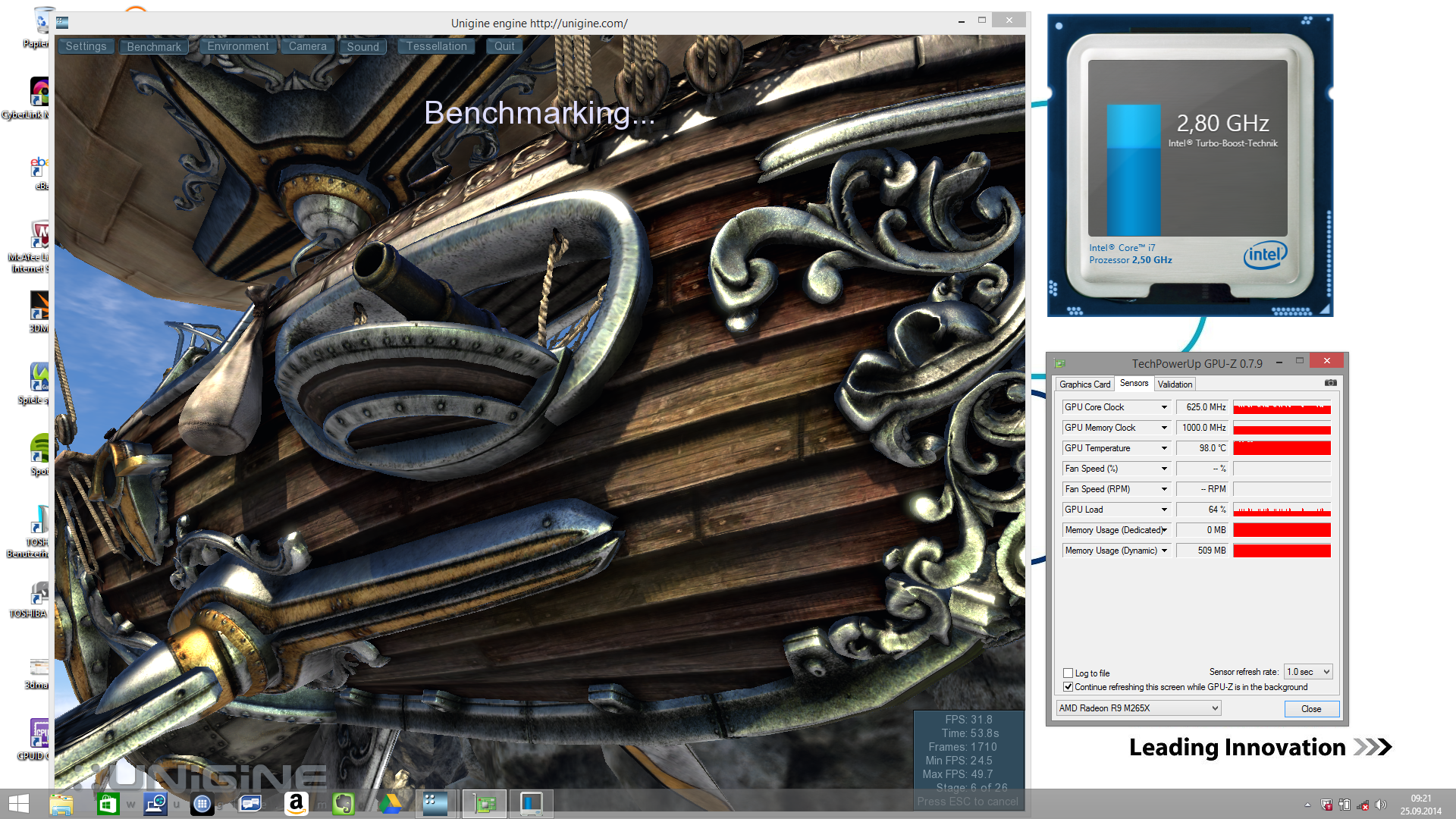
Task: Open the Tessellation menu in Unigine
Action: click(x=436, y=46)
